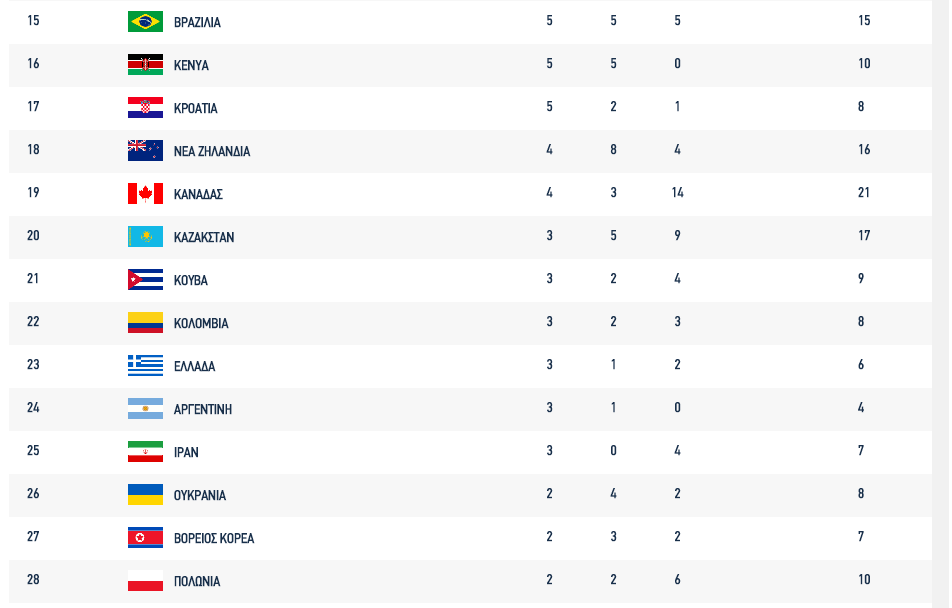Click rank number 20 for ΚΑΖΑΚΣΤΑΝ
952x608 pixels.
point(33,236)
